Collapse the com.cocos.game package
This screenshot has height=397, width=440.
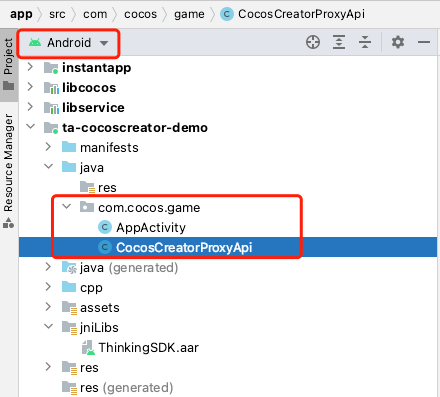67,207
